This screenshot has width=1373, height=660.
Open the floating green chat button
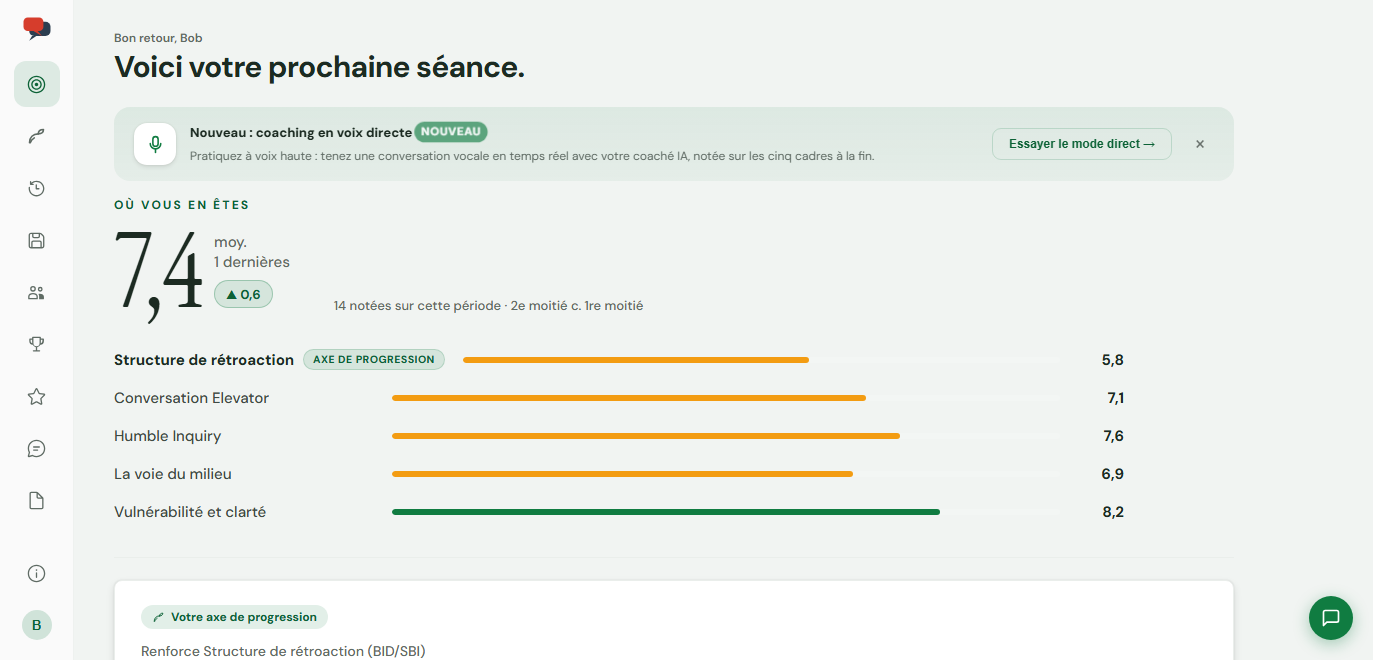[x=1331, y=618]
